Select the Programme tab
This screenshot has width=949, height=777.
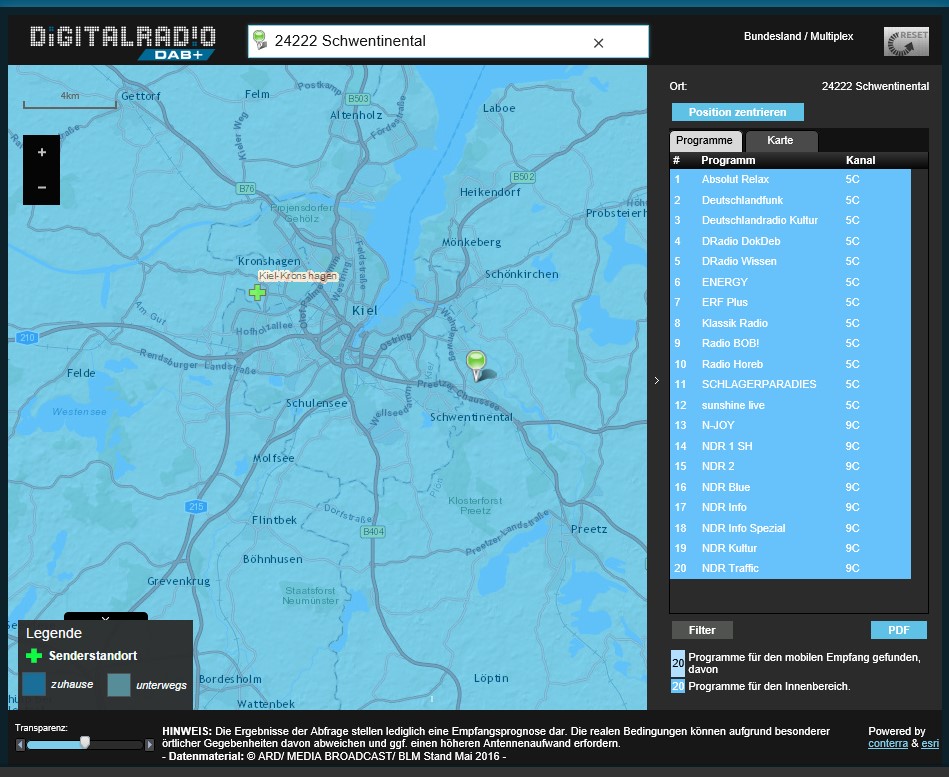pos(704,141)
